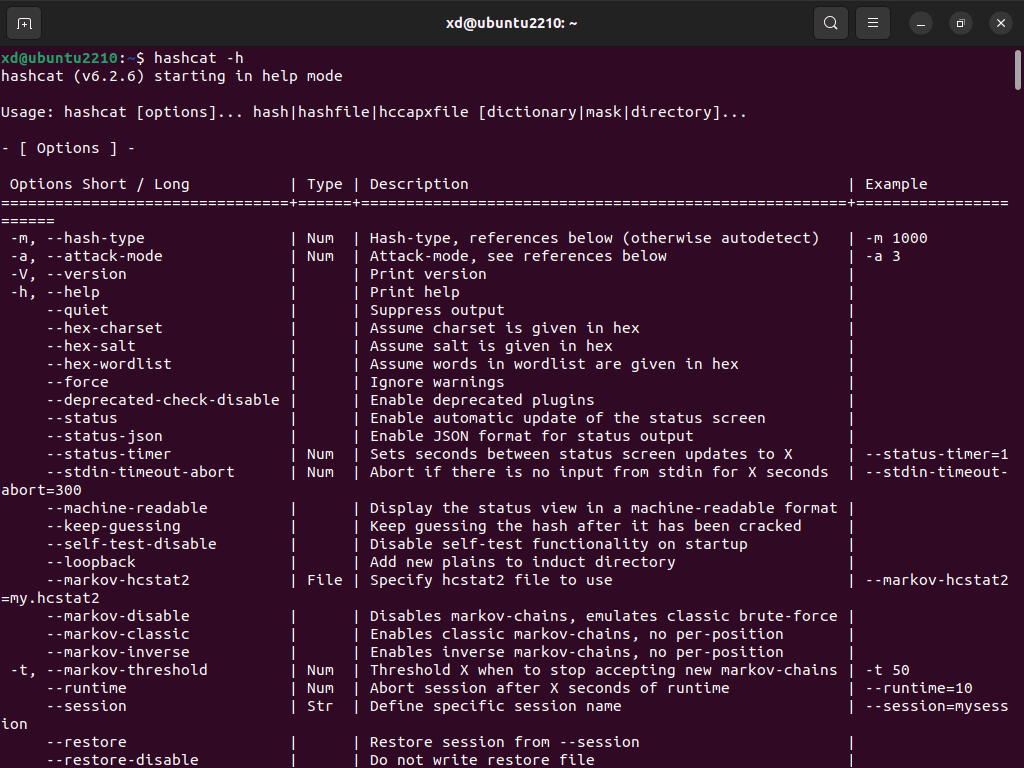1024x768 pixels.
Task: Click the '--hex-salt' option
Action: (91, 346)
